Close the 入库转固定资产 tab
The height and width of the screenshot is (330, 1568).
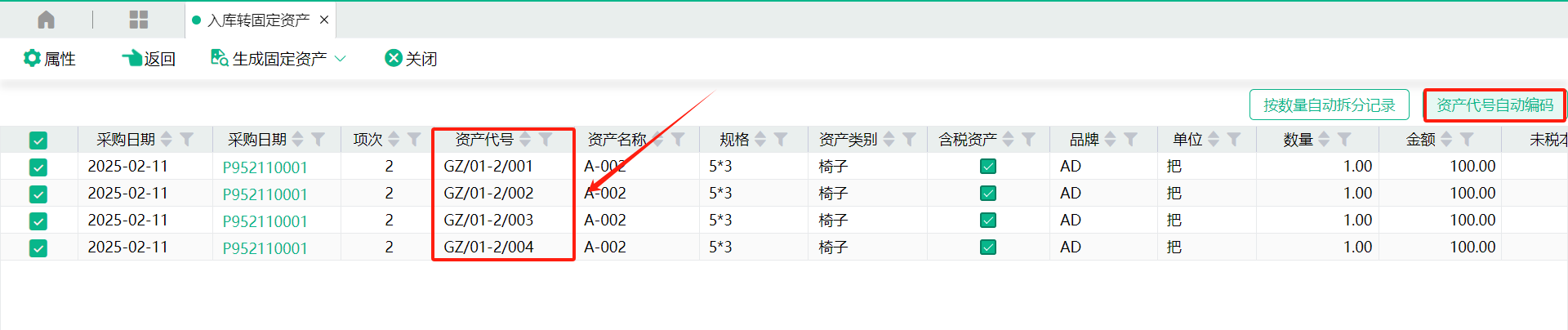point(324,20)
